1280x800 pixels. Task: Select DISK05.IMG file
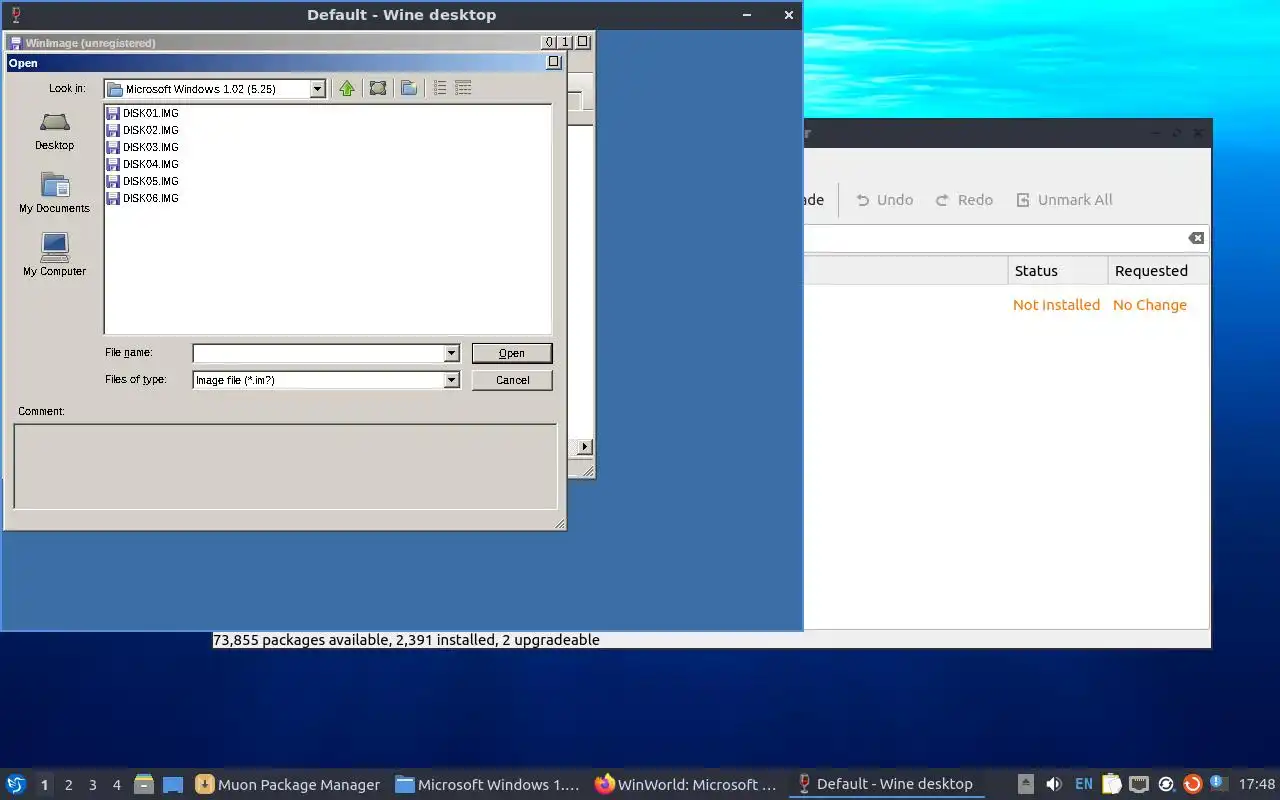(x=142, y=181)
